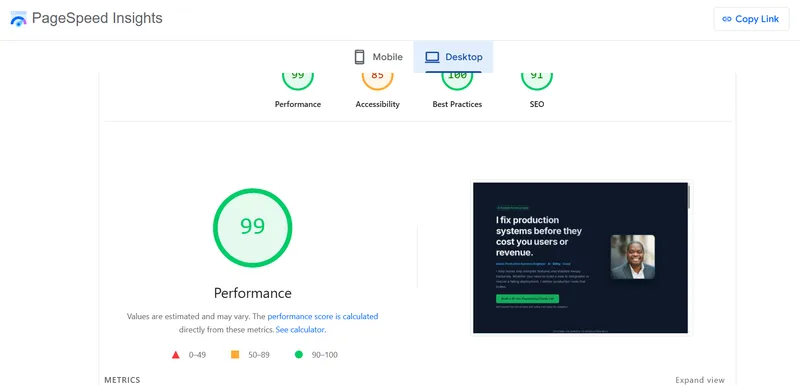Screen dimensions: 800x385
Task: Click the METRICS section heading
Action: [x=122, y=380]
